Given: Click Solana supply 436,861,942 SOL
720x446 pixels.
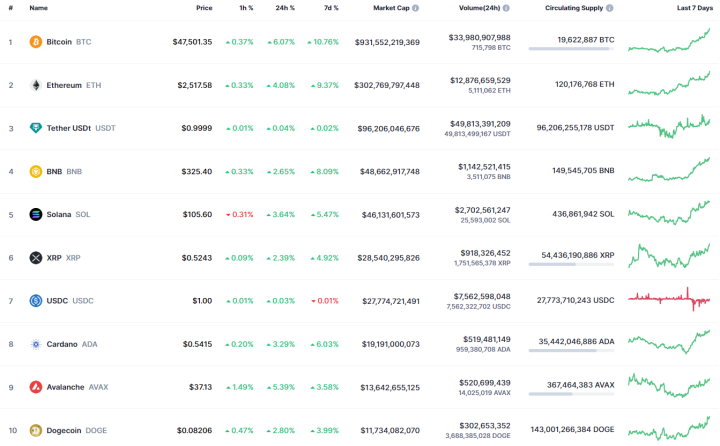Looking at the screenshot, I should pos(583,214).
